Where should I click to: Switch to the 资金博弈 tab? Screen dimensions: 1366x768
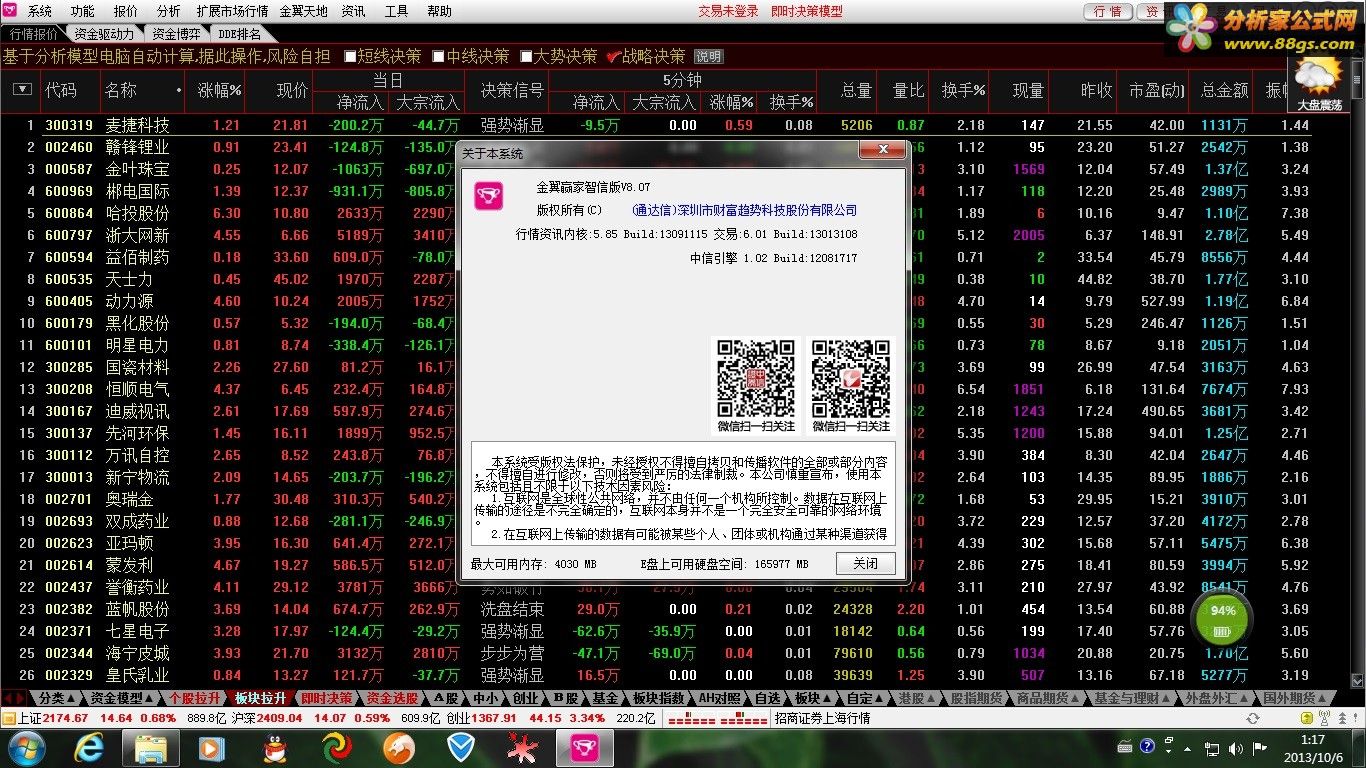[x=176, y=33]
